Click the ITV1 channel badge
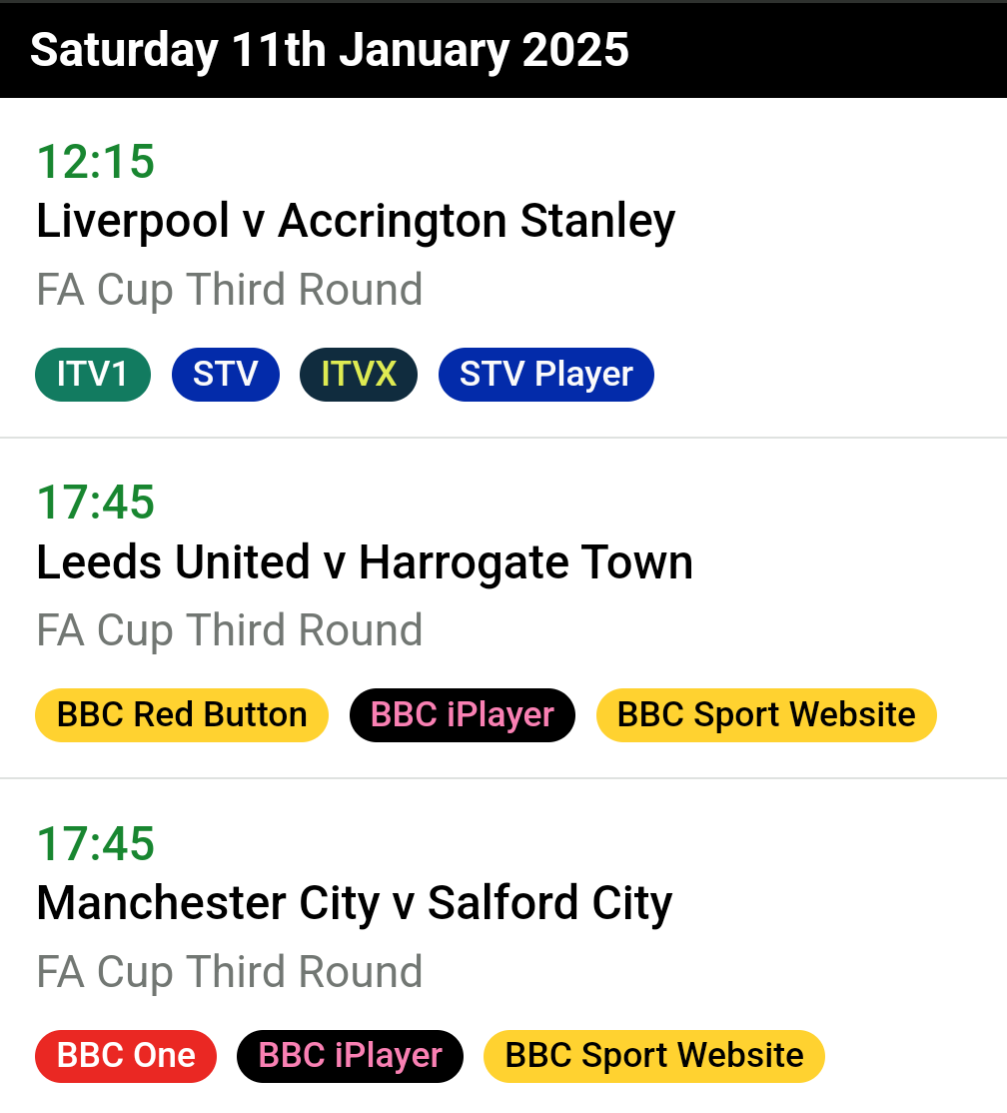Screen dimensions: 1007x1113 click(93, 374)
